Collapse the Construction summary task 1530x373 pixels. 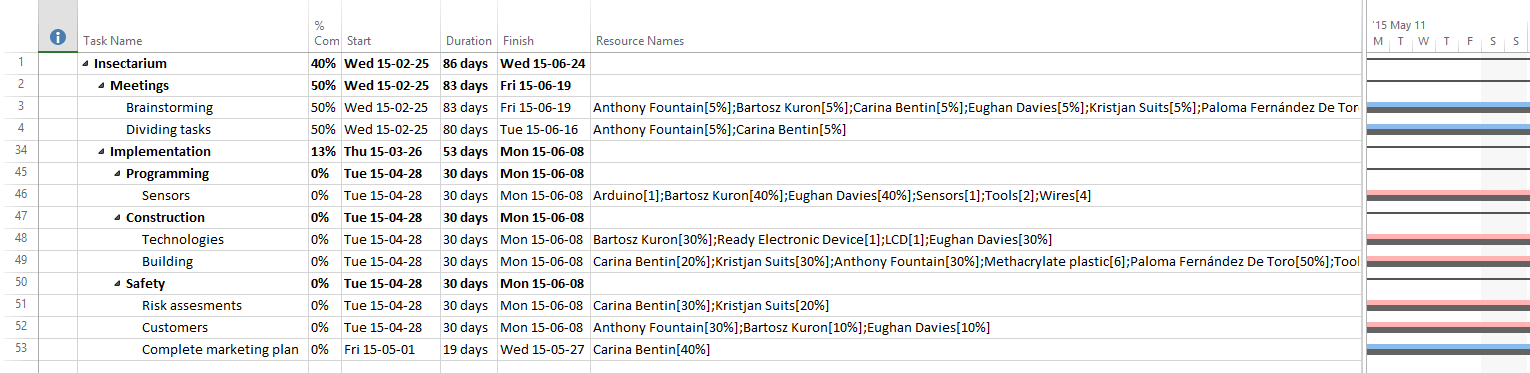pyautogui.click(x=117, y=218)
